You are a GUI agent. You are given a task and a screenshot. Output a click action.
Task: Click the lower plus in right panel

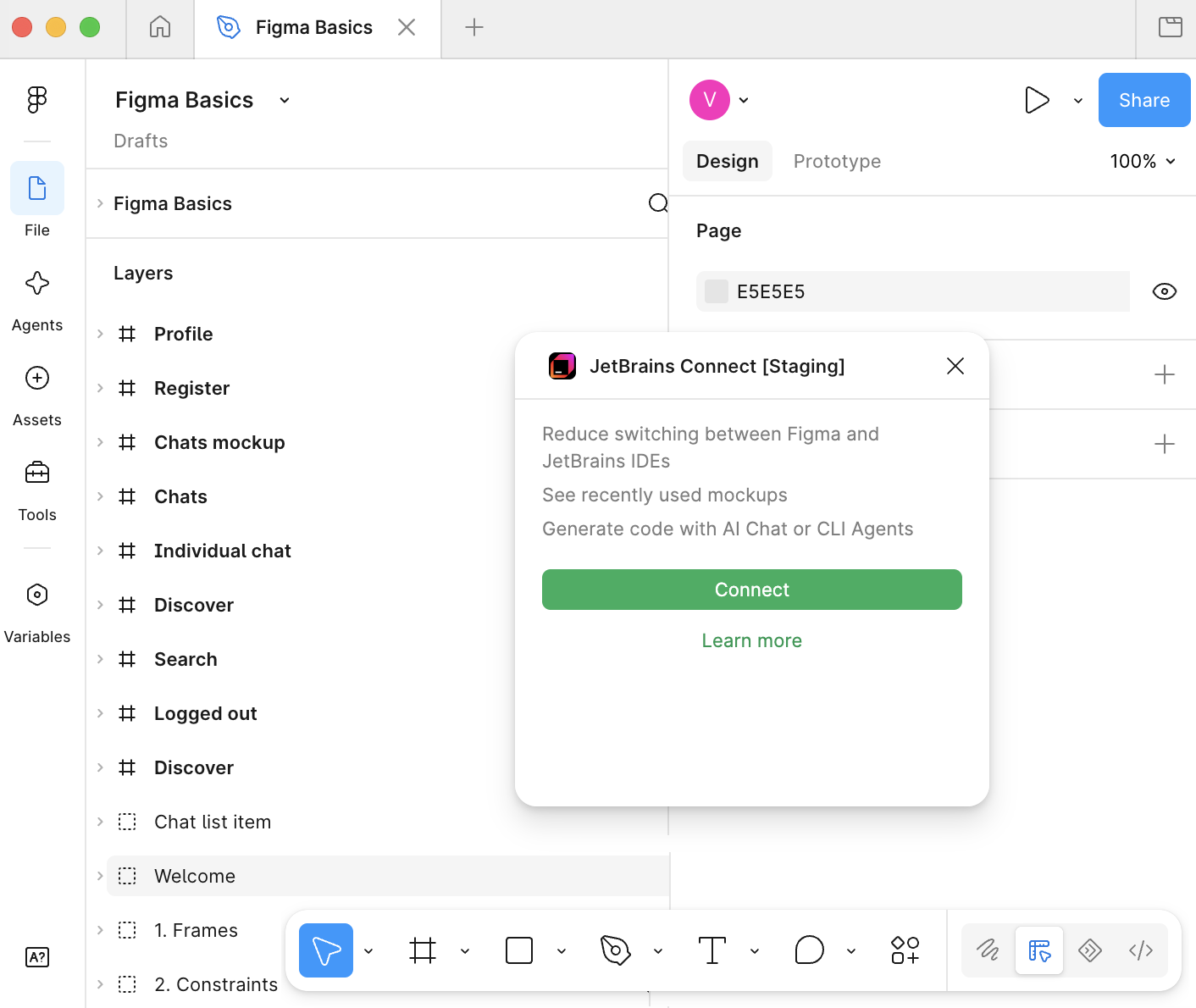1165,444
